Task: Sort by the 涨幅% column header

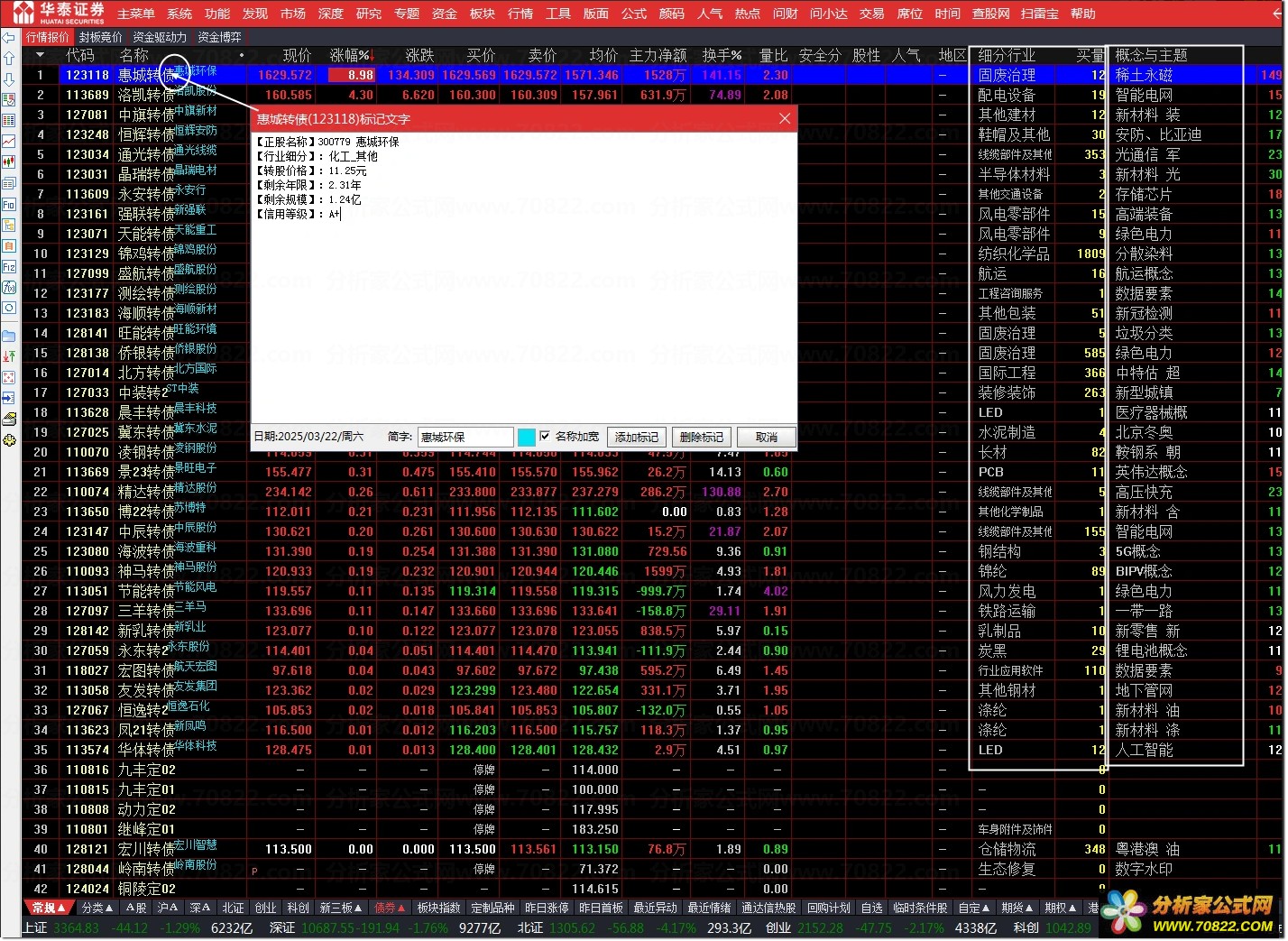Action: (x=351, y=56)
